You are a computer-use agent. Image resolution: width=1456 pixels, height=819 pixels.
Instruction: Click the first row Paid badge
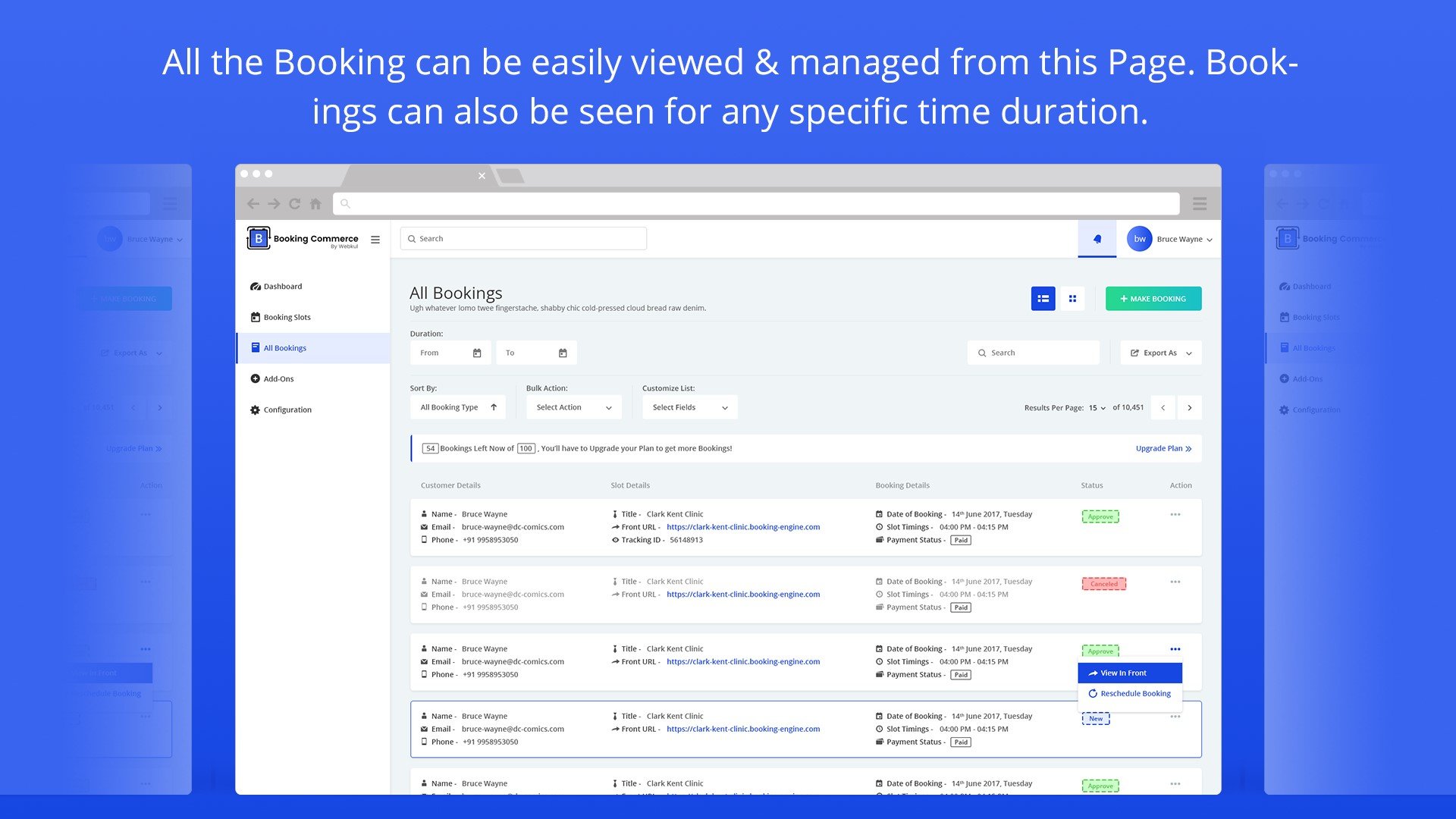coord(961,541)
